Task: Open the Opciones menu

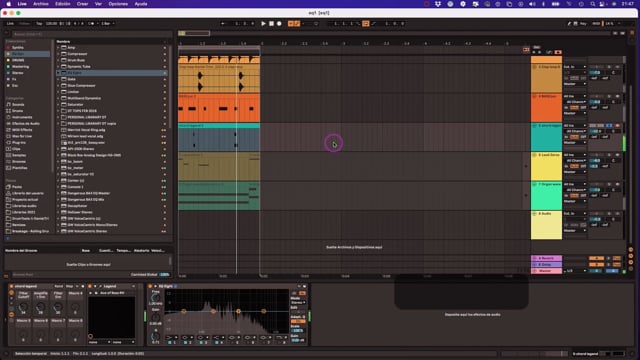Action: (118, 4)
